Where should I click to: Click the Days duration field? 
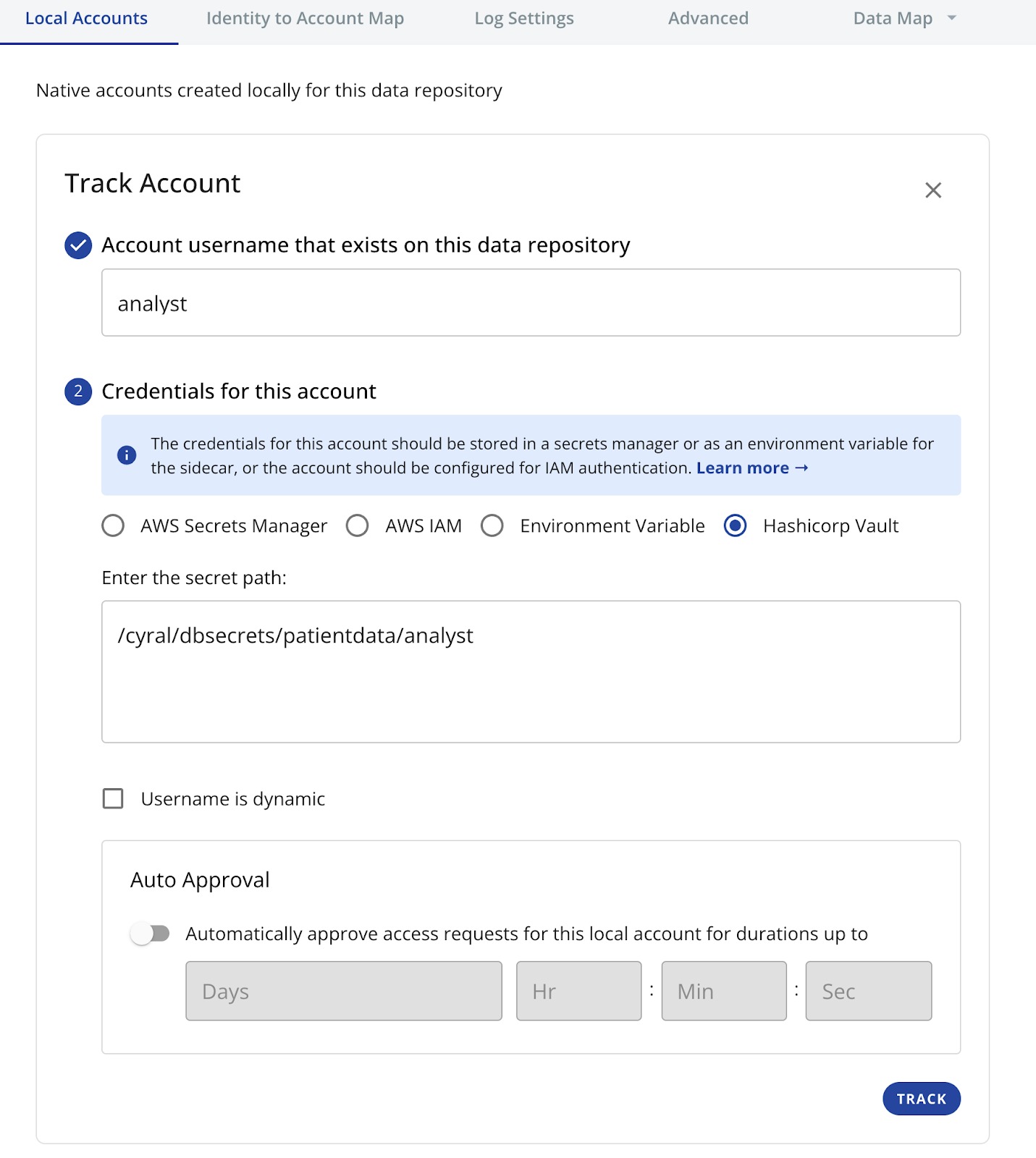(x=344, y=991)
